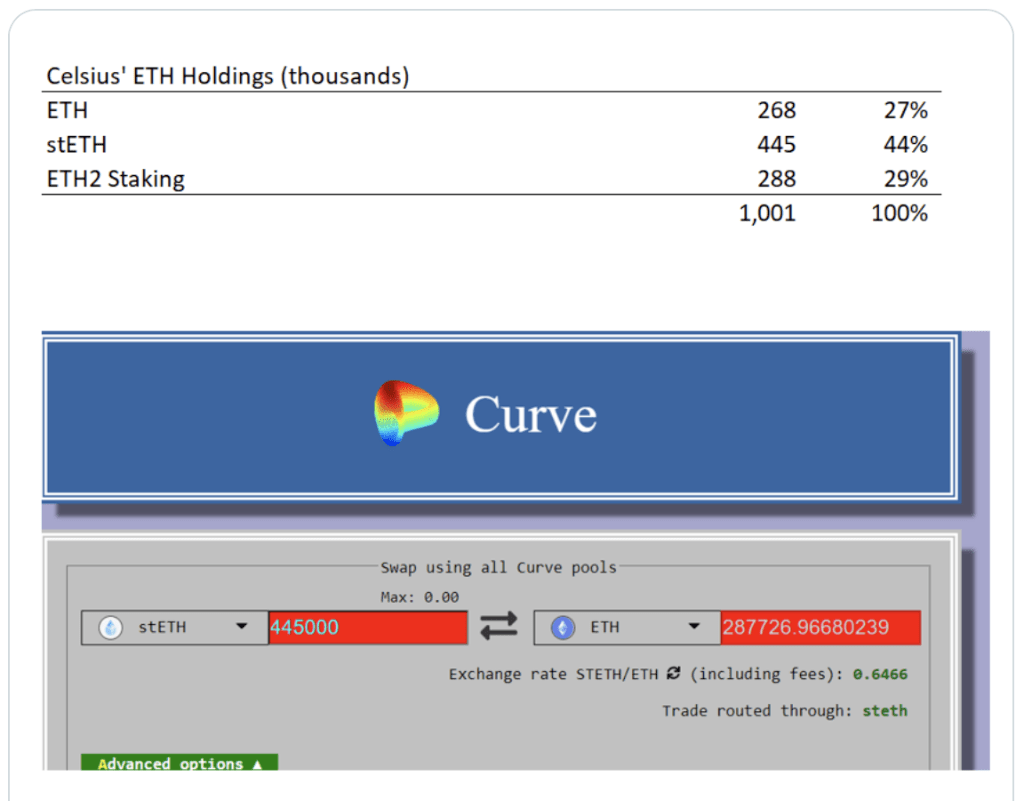Open the ETH token dropdown arrow
Image resolution: width=1024 pixels, height=801 pixels.
tap(694, 627)
